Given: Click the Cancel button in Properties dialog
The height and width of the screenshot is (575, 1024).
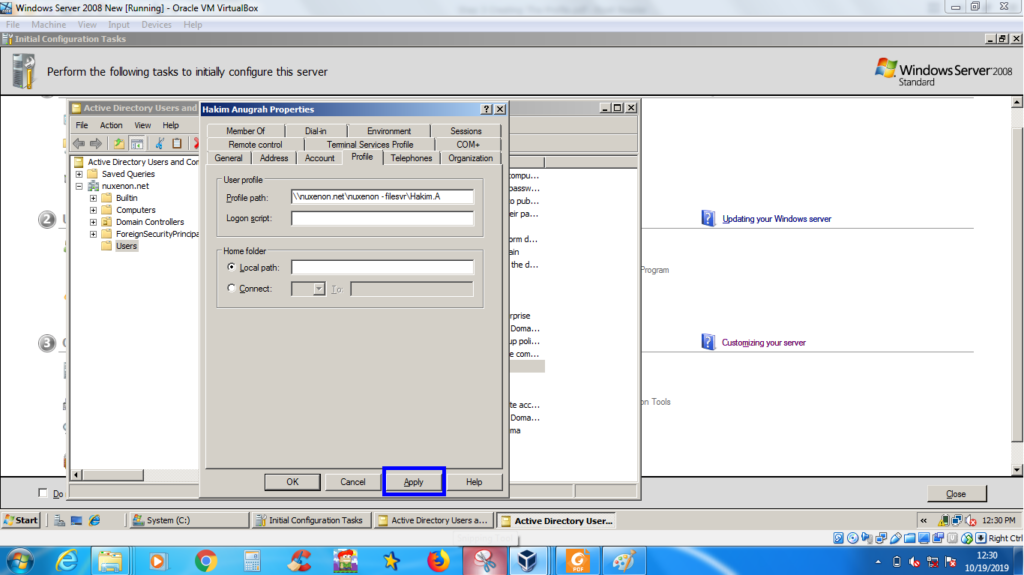Looking at the screenshot, I should click(x=353, y=482).
